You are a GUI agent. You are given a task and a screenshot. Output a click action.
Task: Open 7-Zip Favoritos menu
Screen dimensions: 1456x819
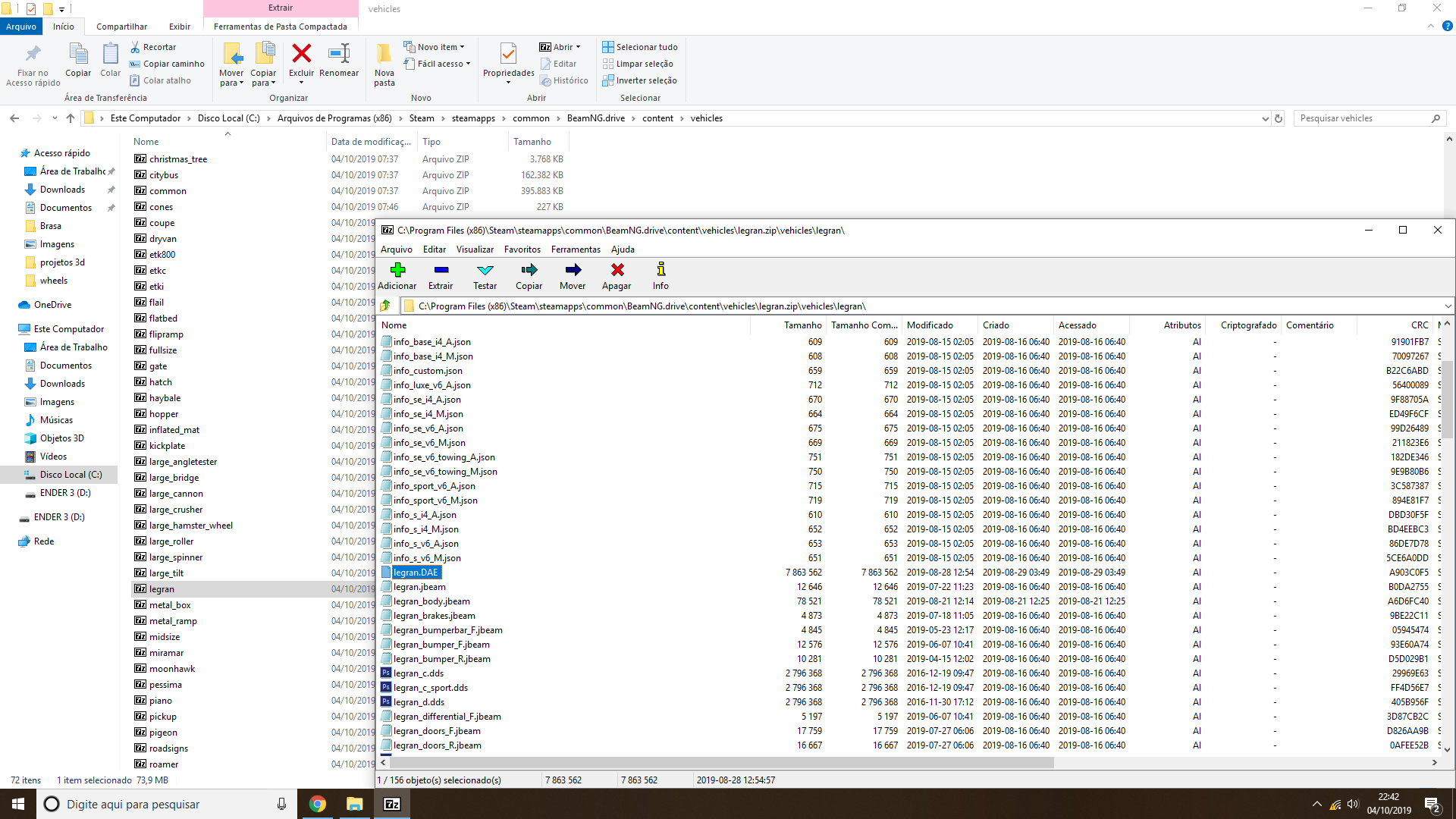click(522, 249)
